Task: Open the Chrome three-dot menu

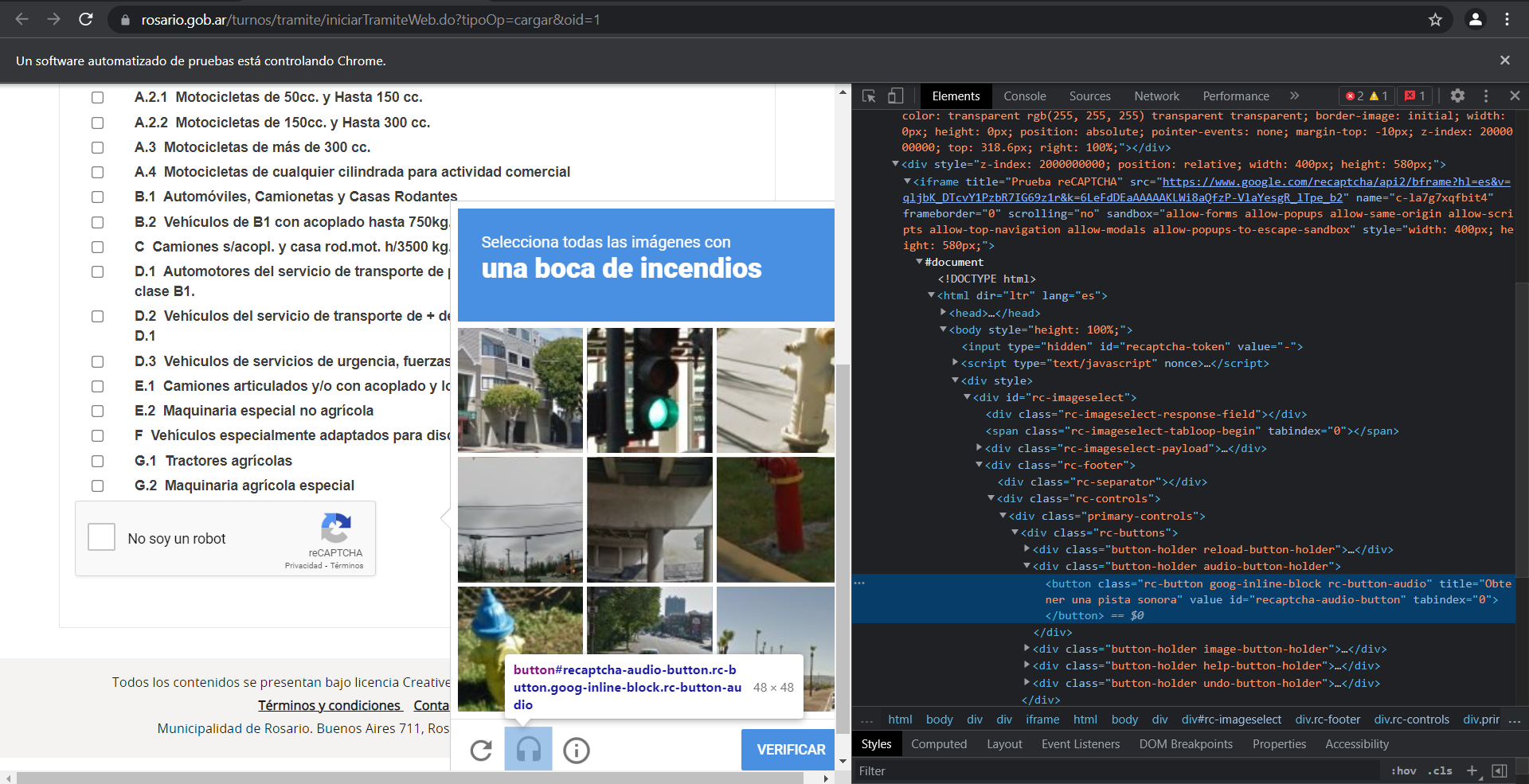Action: pyautogui.click(x=1507, y=19)
